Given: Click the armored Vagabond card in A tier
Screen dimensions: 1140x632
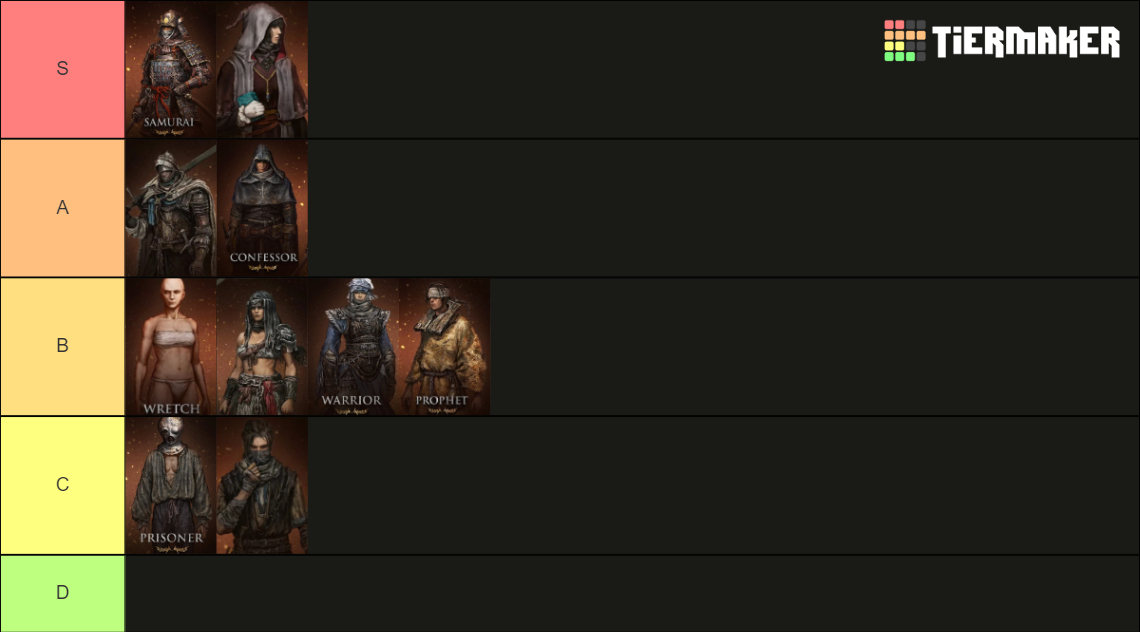Looking at the screenshot, I should pyautogui.click(x=171, y=208).
